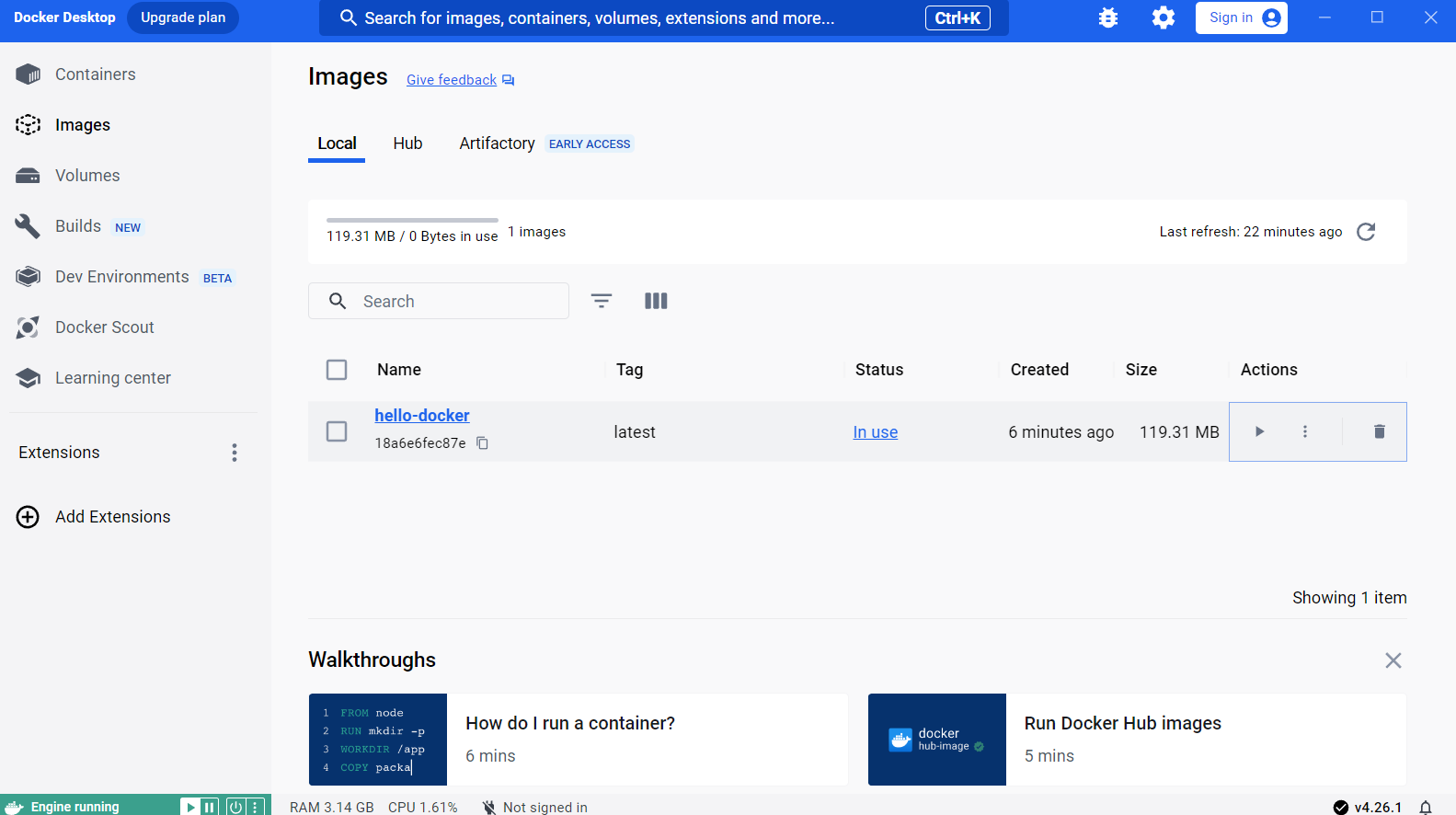Image resolution: width=1456 pixels, height=815 pixels.
Task: Click the '119.31 MB' size cell
Action: click(x=1179, y=432)
